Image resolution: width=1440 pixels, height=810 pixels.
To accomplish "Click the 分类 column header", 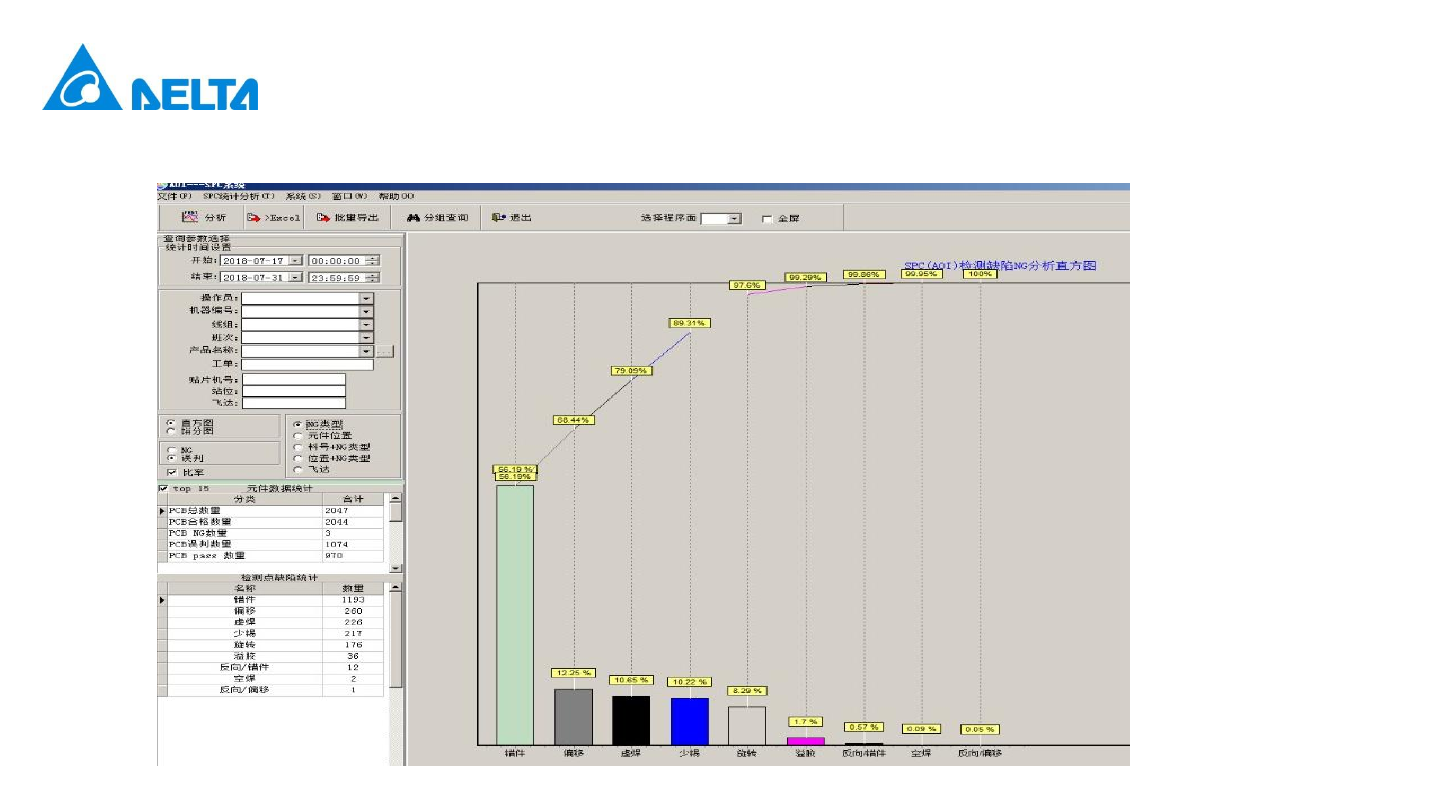I will click(245, 499).
